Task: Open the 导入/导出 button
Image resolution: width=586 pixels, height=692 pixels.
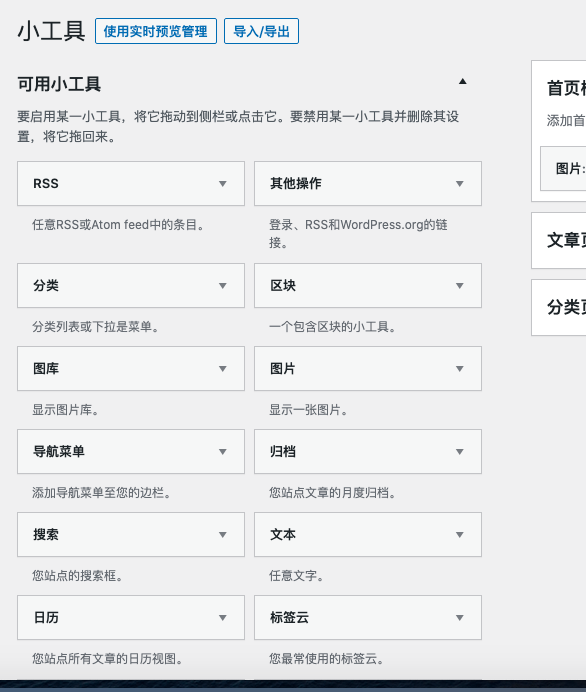Action: 261,31
